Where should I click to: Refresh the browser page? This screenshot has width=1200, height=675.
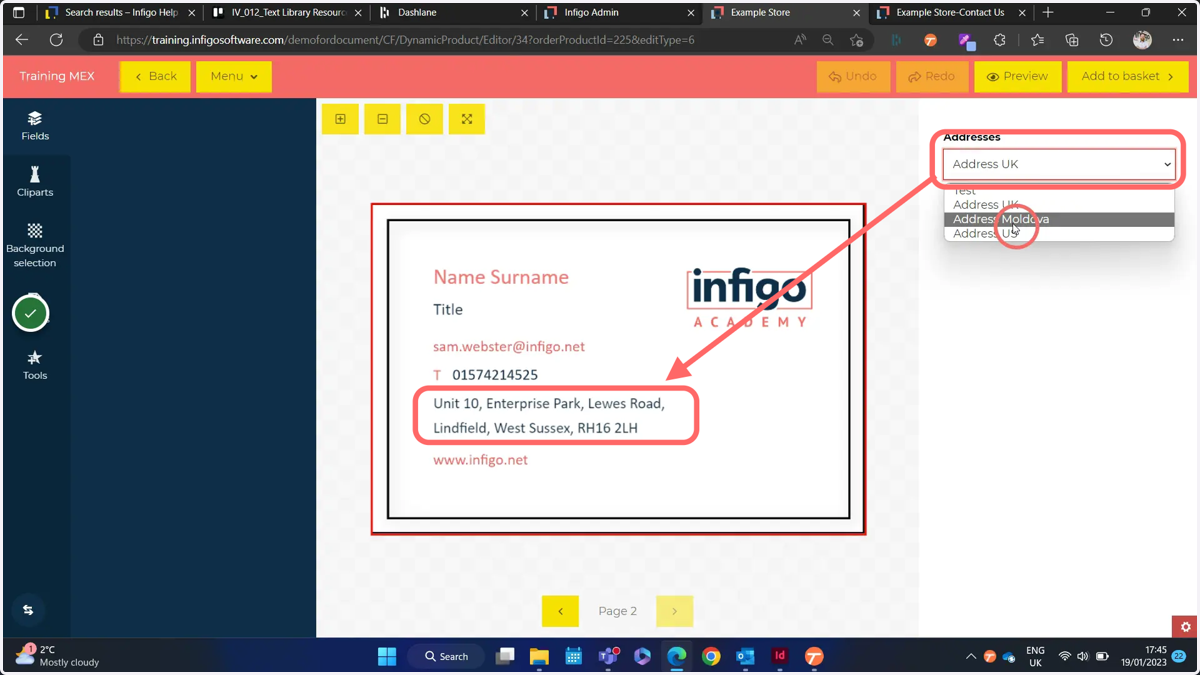tap(56, 40)
